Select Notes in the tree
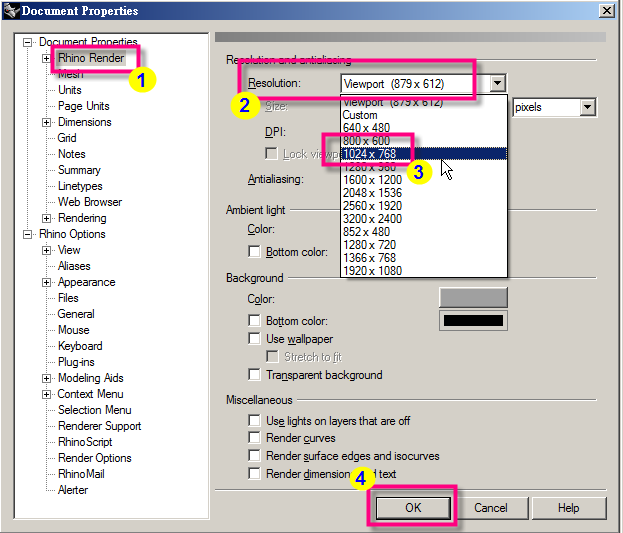 point(72,154)
